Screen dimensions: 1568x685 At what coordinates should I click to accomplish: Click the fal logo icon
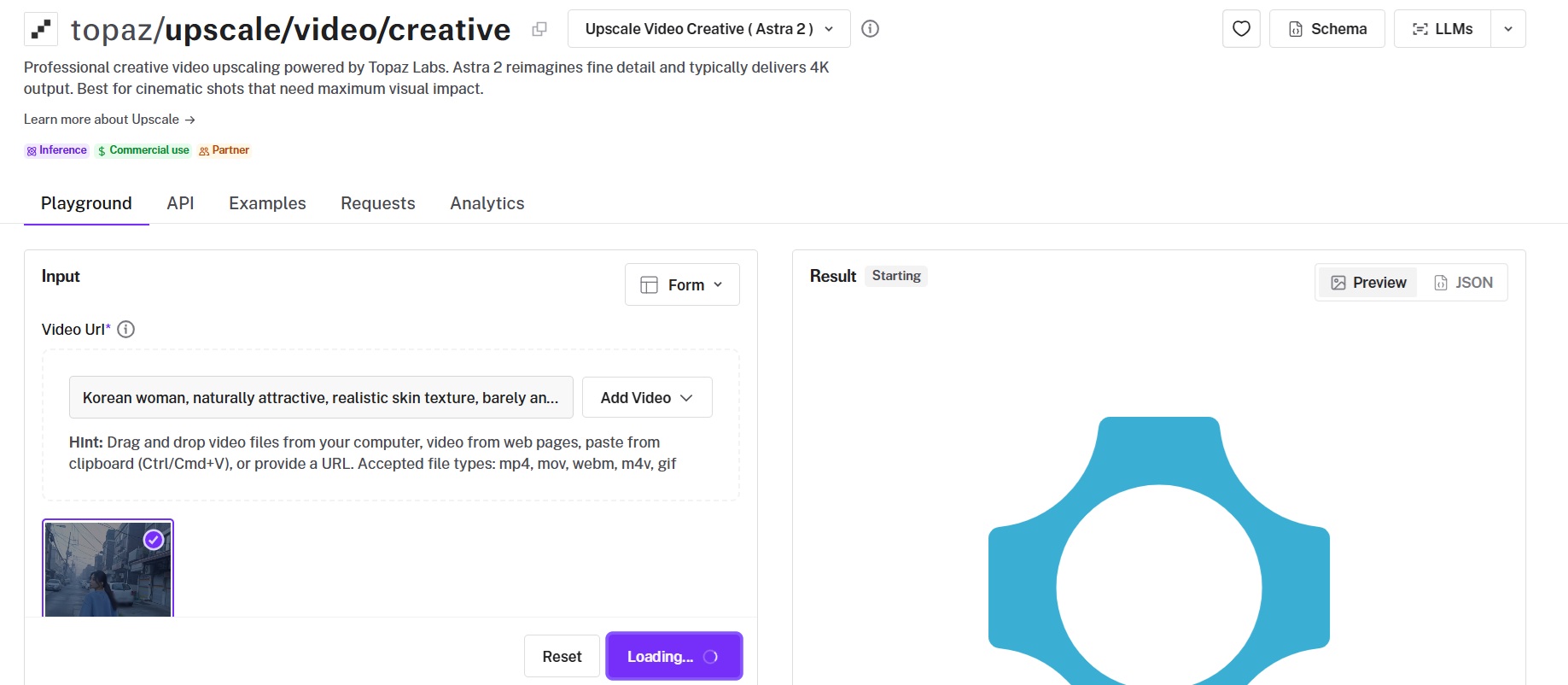tap(40, 29)
